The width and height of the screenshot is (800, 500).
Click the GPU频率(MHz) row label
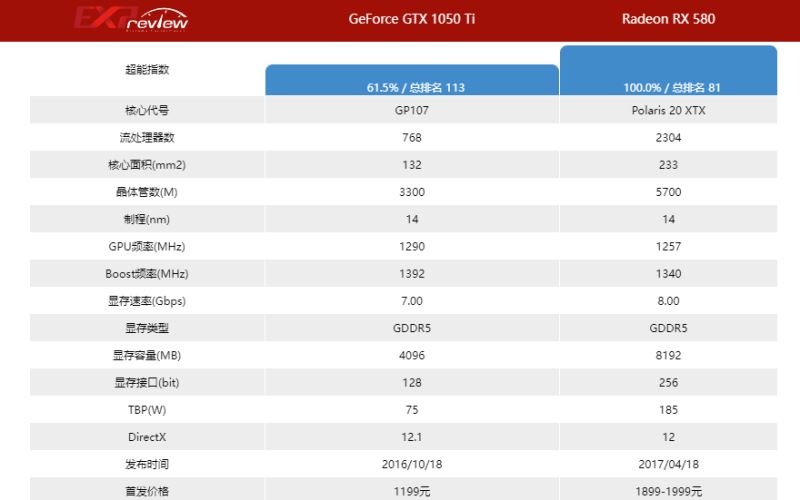click(x=147, y=246)
